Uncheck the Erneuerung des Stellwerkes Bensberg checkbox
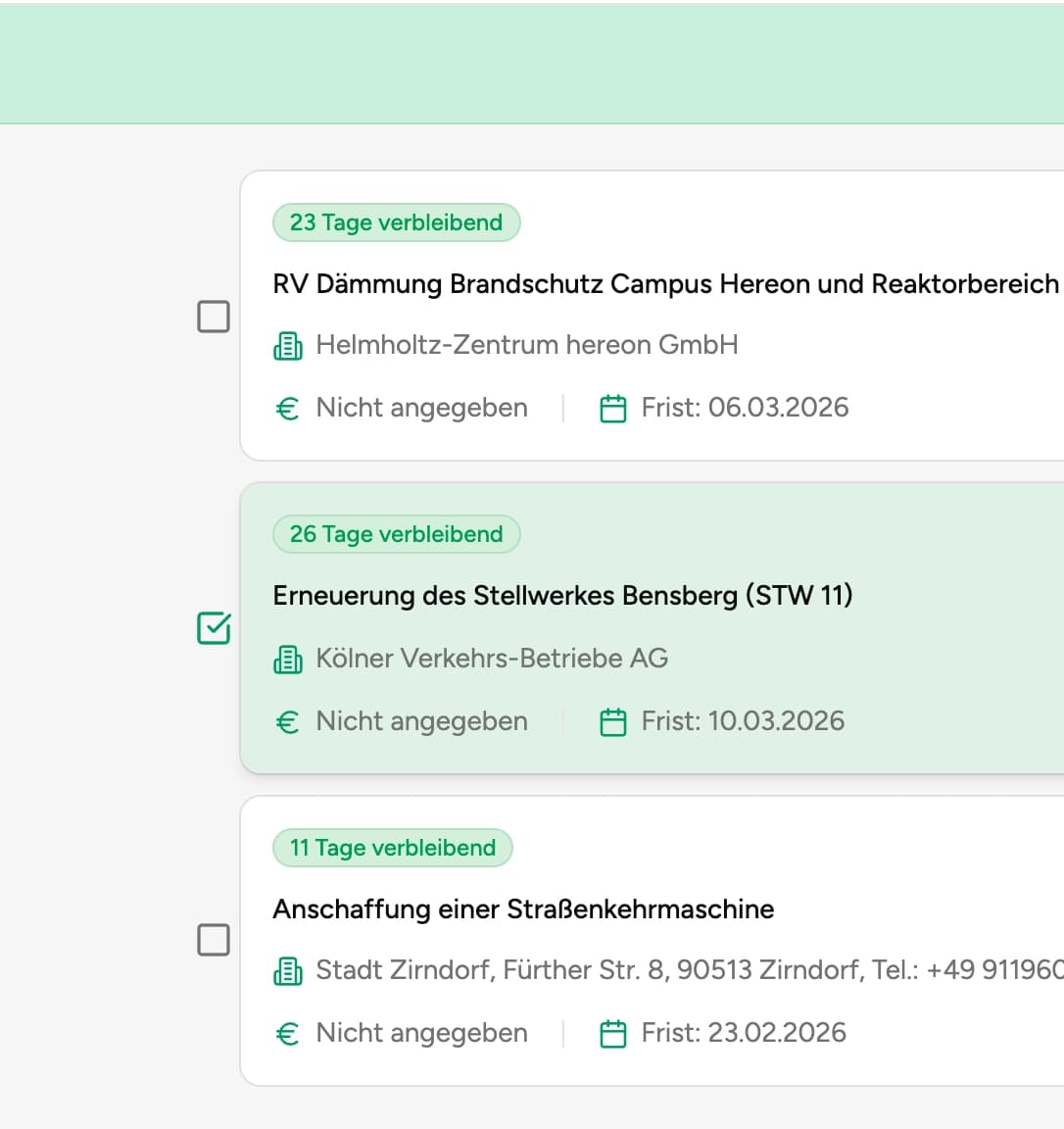The width and height of the screenshot is (1064, 1129). tap(214, 628)
